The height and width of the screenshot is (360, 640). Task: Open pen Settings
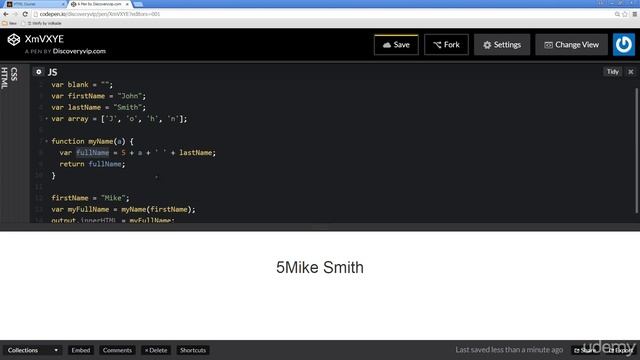(502, 44)
